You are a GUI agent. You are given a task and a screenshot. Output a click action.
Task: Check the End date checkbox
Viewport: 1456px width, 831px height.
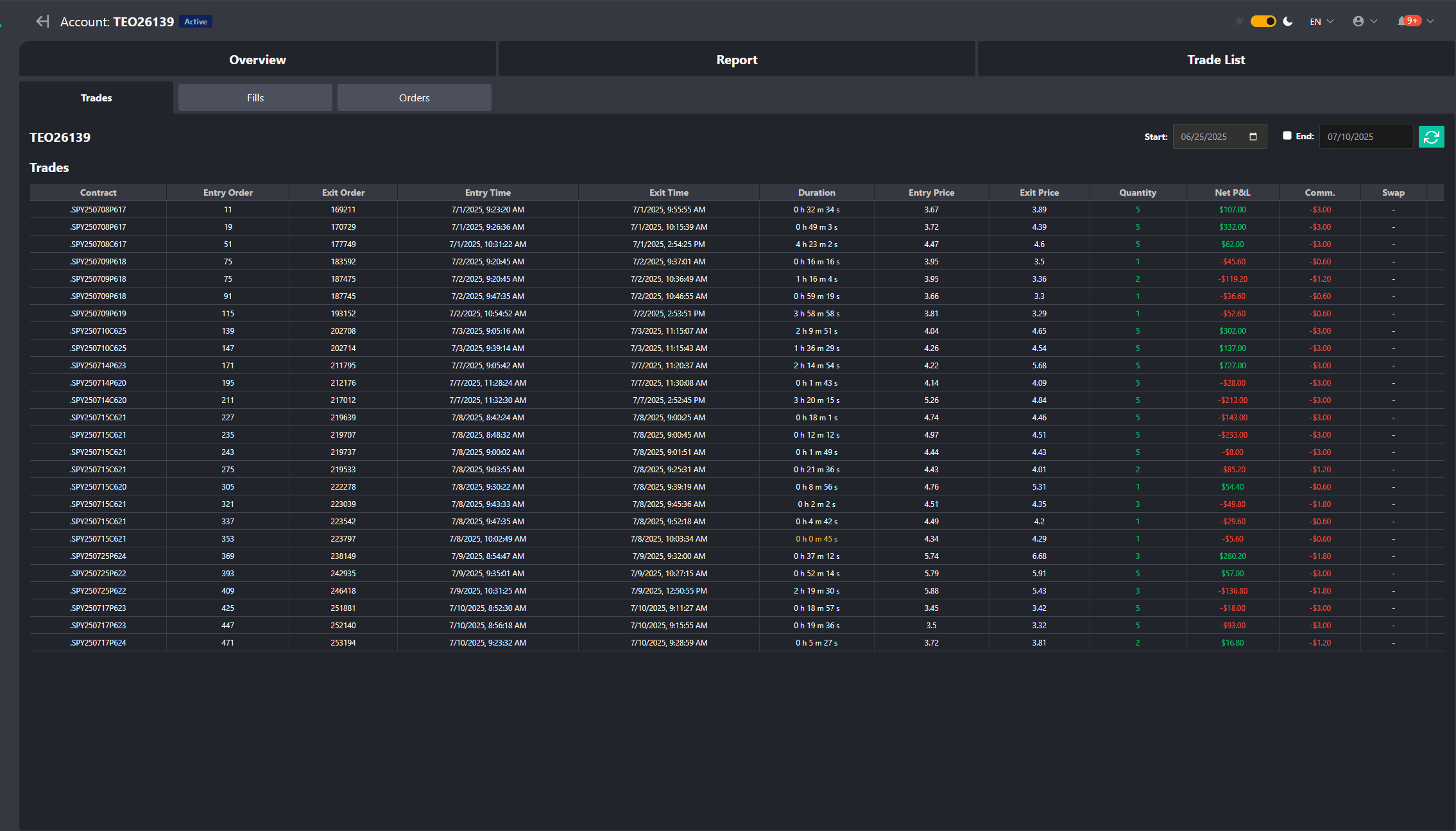coord(1287,135)
